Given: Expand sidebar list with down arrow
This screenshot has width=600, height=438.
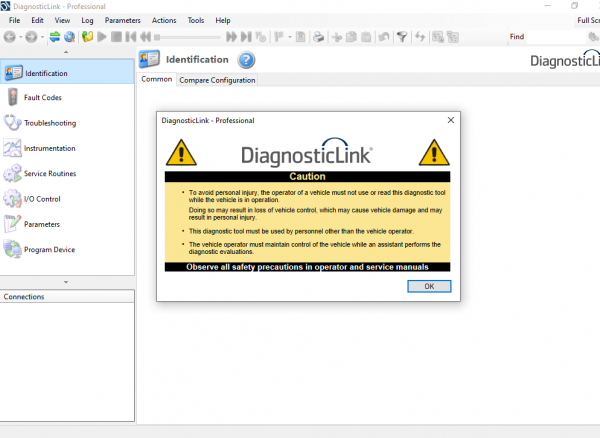Looking at the screenshot, I should (66, 282).
